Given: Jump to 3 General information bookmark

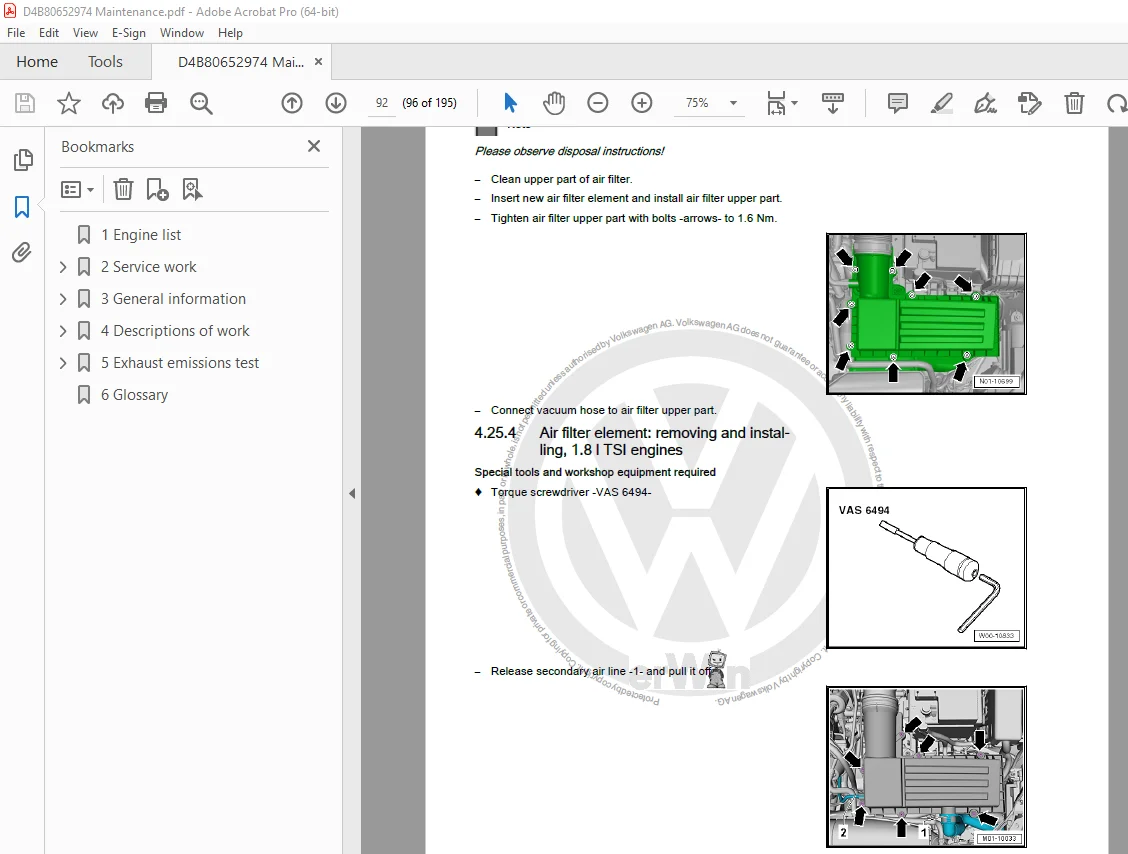Looking at the screenshot, I should [x=173, y=299].
